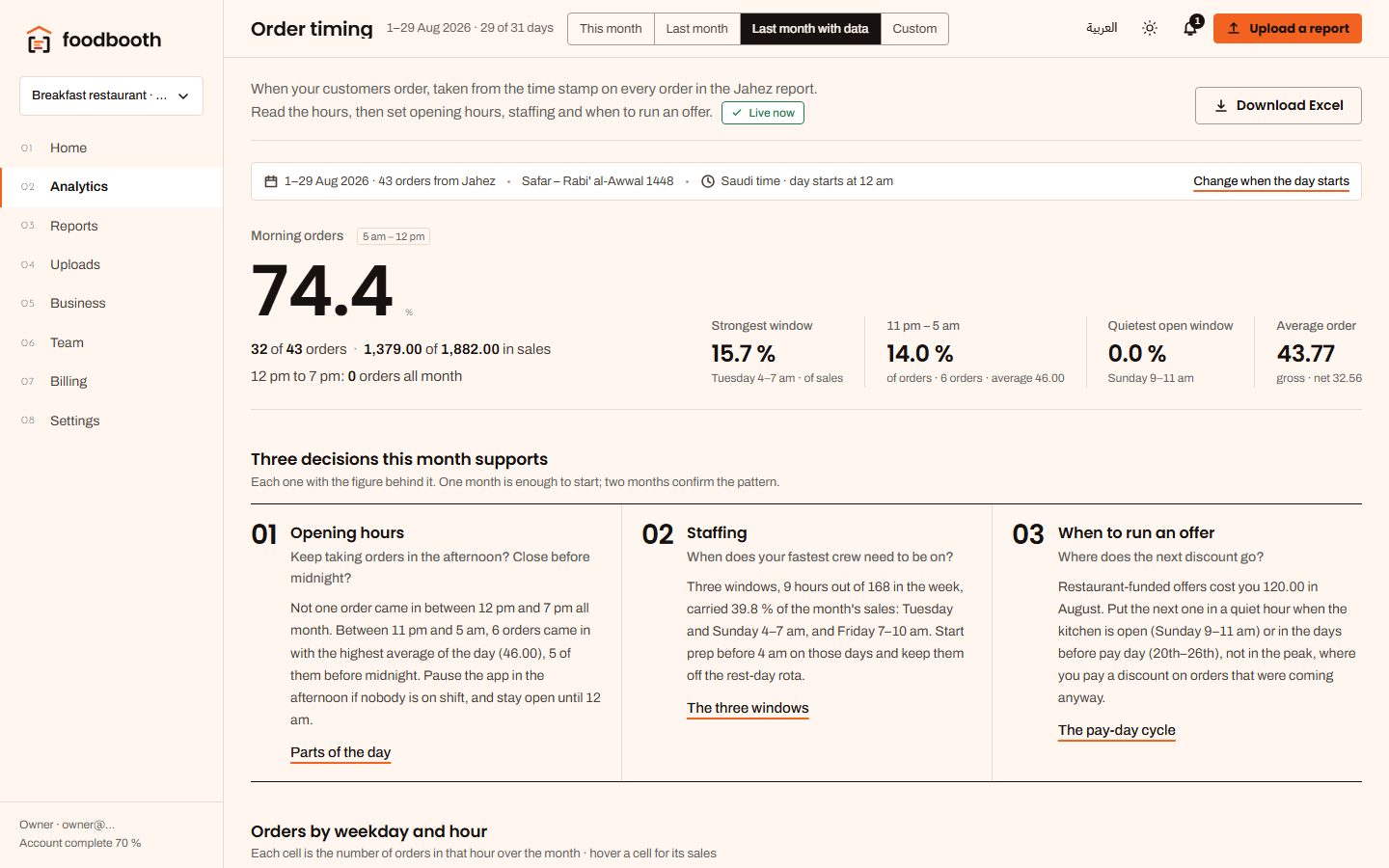Image resolution: width=1389 pixels, height=868 pixels.
Task: Open notifications bell icon
Action: pyautogui.click(x=1190, y=28)
